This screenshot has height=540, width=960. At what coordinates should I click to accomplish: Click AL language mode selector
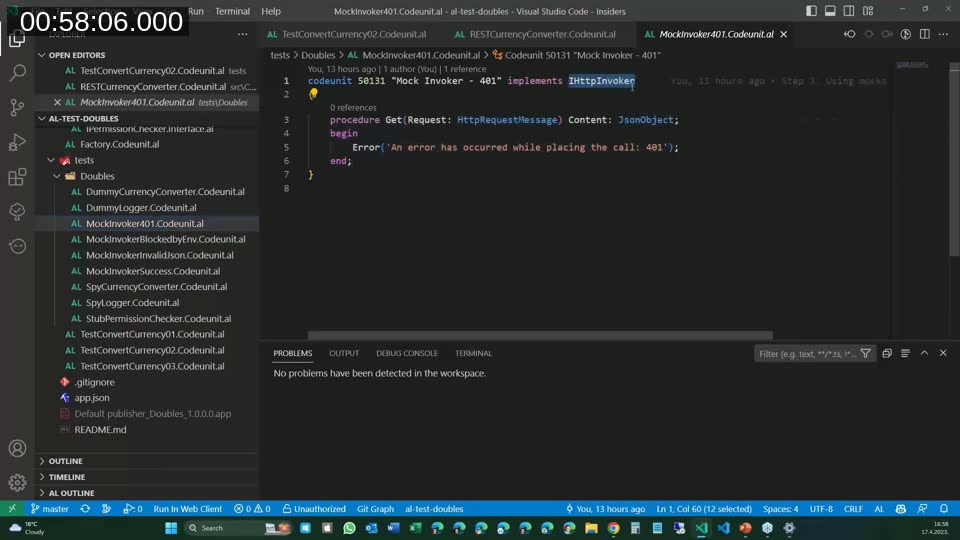click(x=879, y=509)
